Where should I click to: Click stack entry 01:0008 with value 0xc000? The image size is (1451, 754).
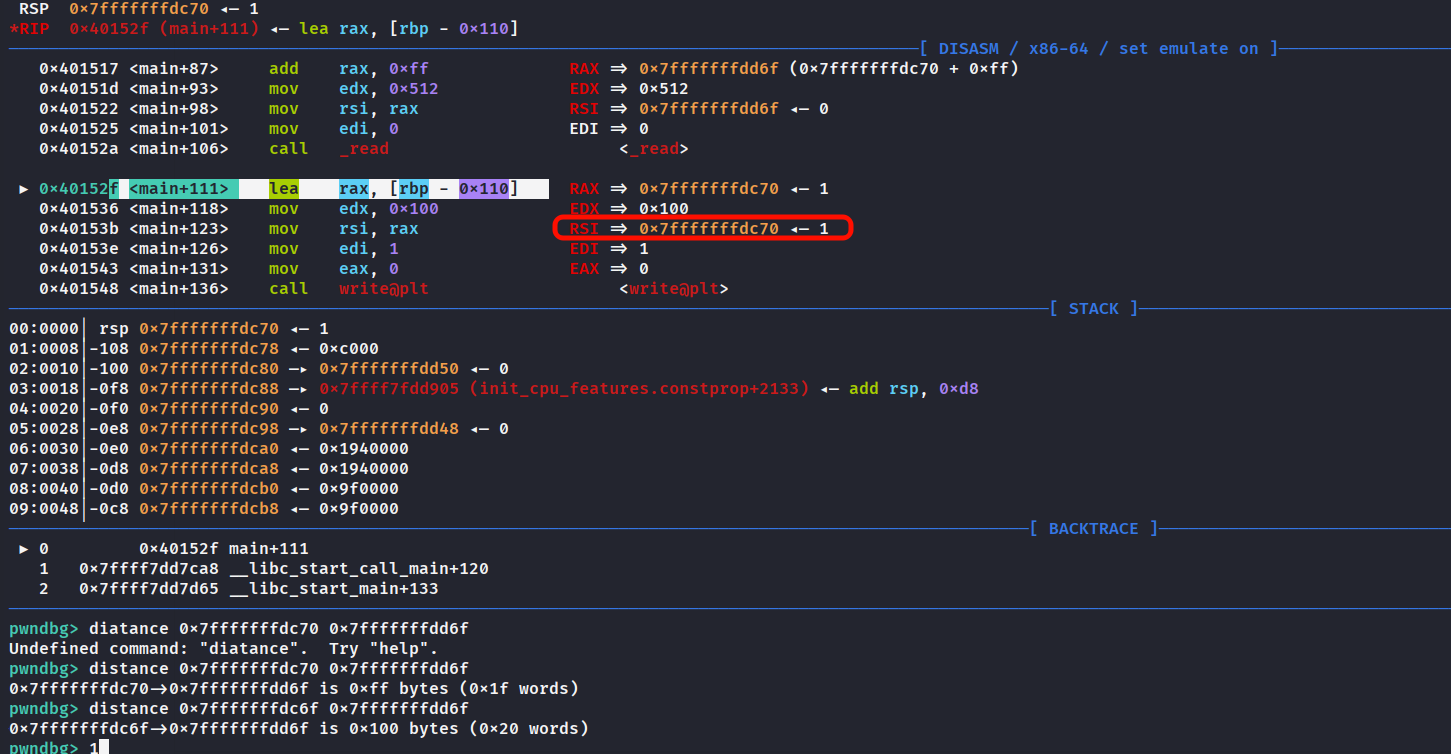[194, 348]
